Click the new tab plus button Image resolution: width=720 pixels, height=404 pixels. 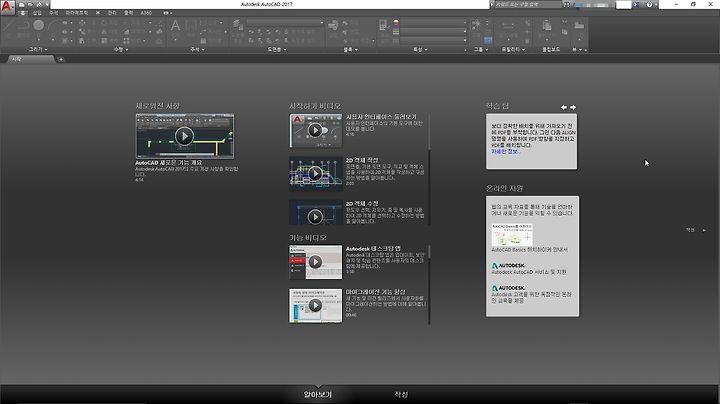(61, 59)
